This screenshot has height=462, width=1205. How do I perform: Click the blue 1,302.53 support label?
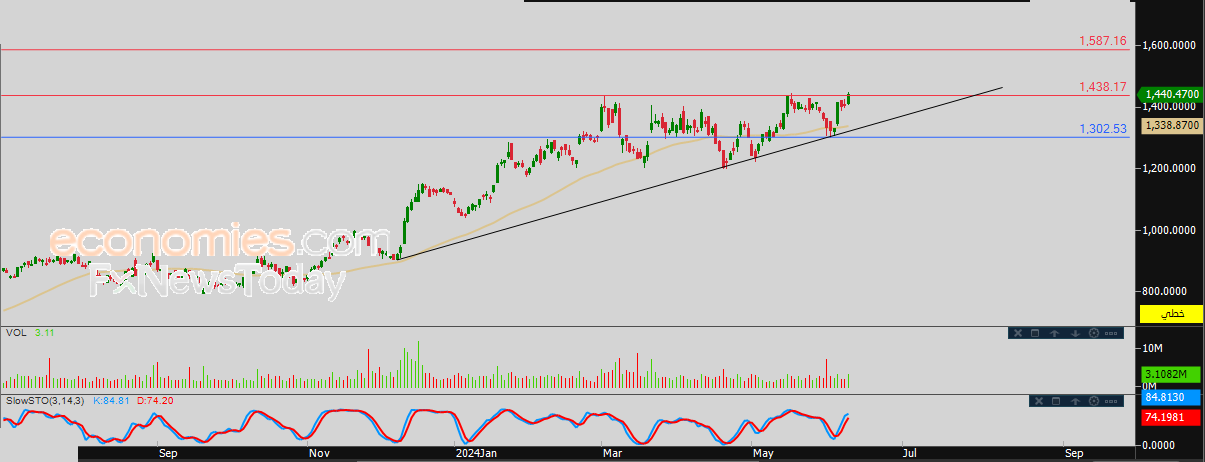[x=1103, y=129]
